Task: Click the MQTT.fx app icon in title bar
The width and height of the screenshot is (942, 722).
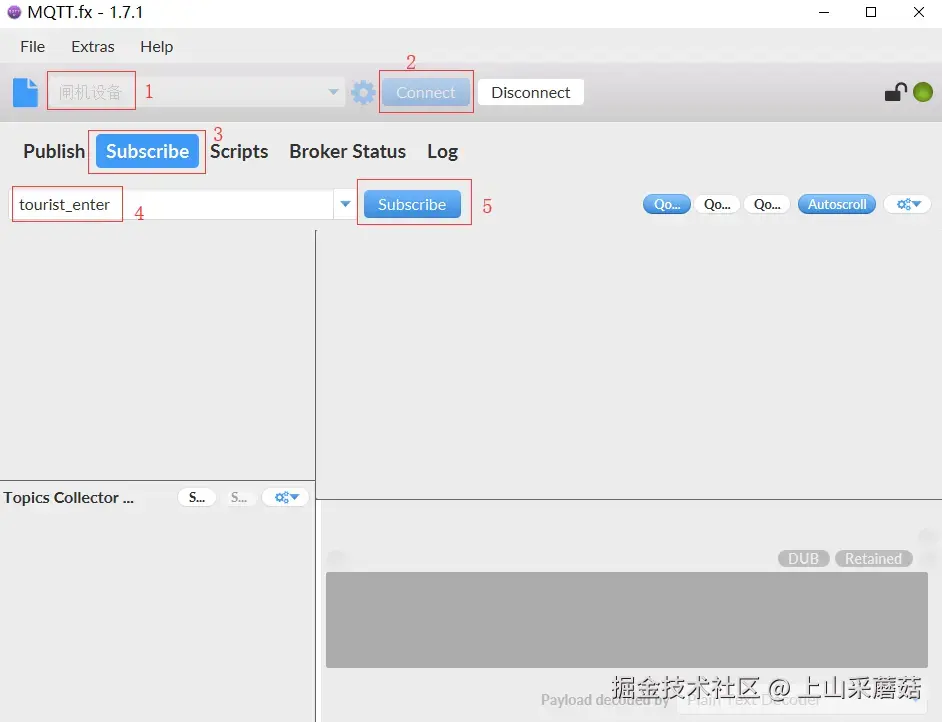Action: click(x=14, y=12)
